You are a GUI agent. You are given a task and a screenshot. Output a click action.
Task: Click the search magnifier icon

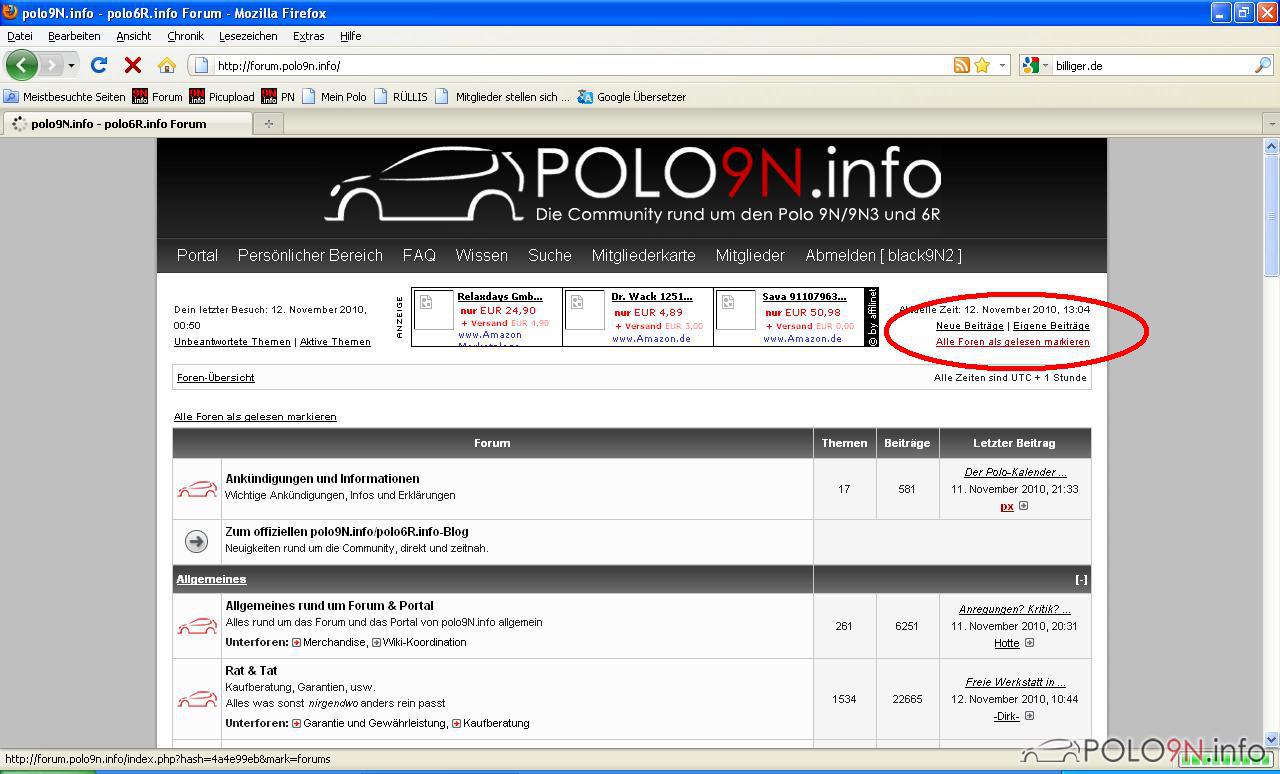1262,65
